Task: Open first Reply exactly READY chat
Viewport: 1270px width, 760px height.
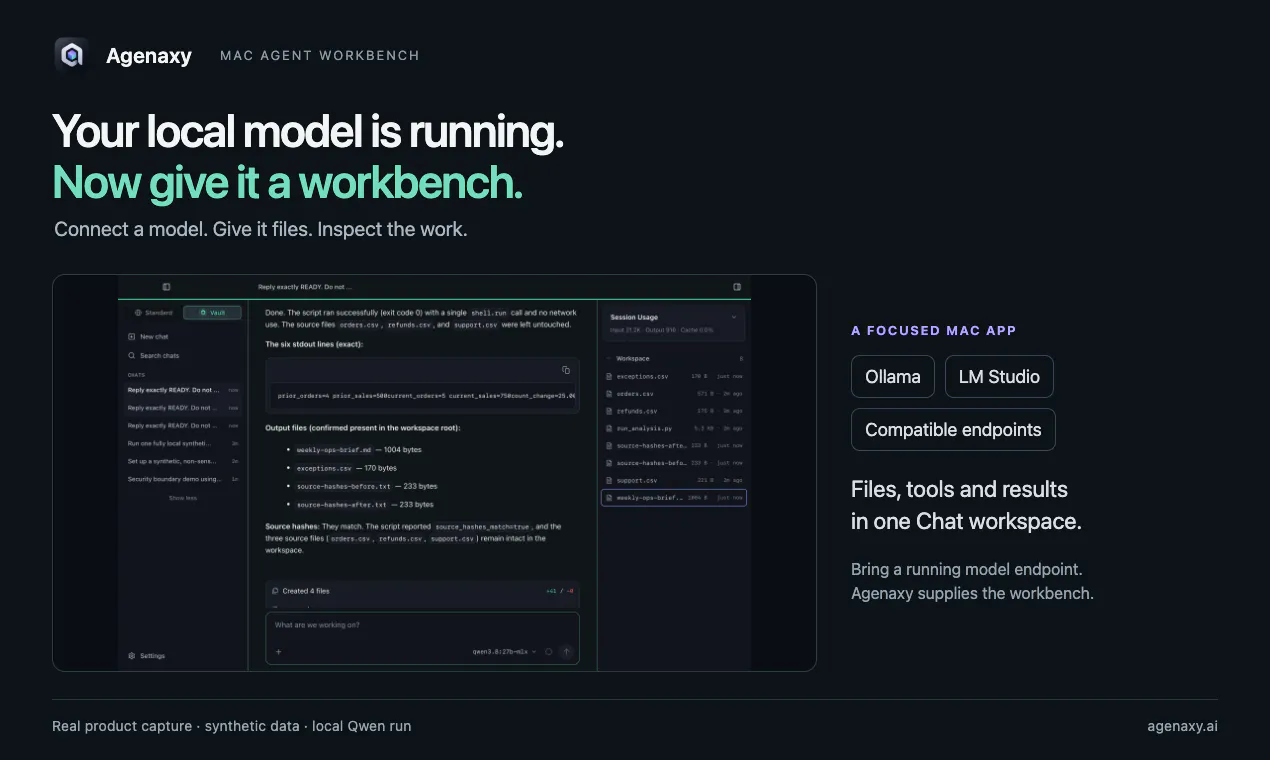Action: [x=183, y=390]
